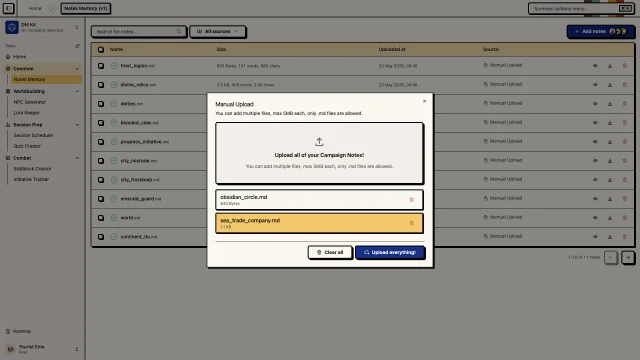
Task: Open Statblock Creator tool
Action: pos(32,169)
